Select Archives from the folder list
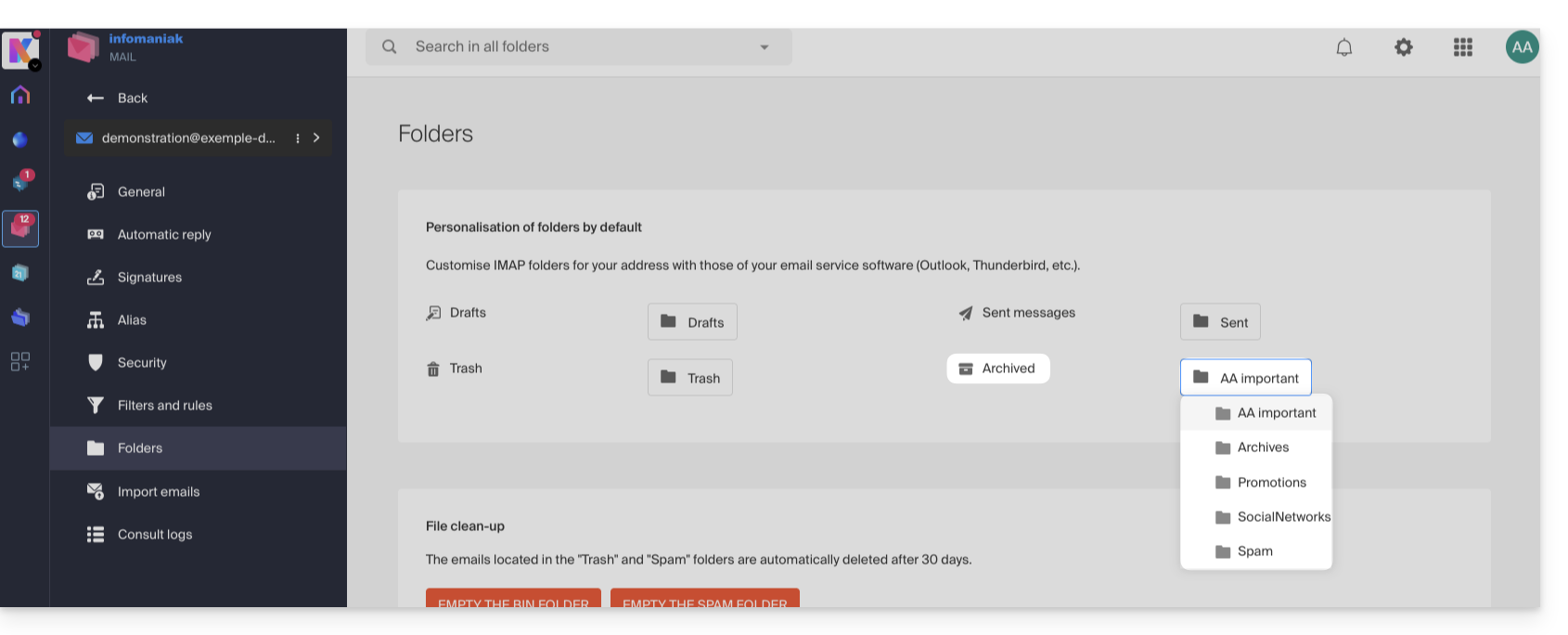 tap(1262, 447)
